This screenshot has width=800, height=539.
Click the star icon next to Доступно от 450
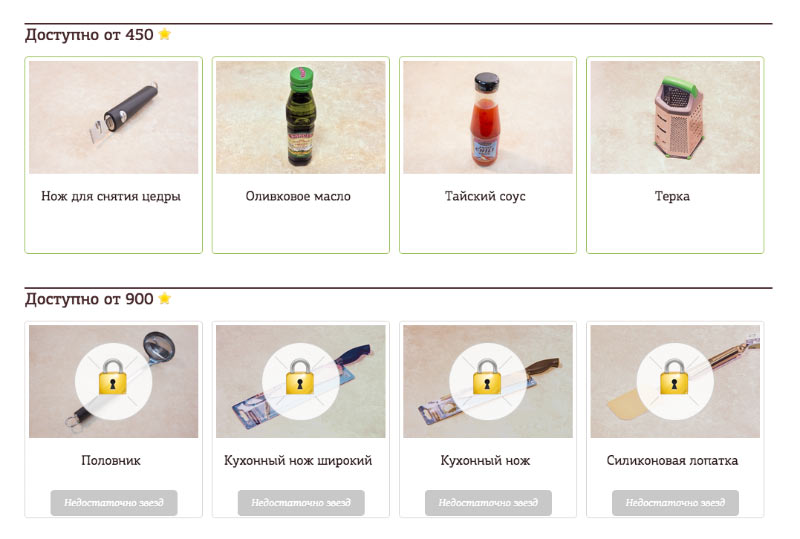click(165, 34)
